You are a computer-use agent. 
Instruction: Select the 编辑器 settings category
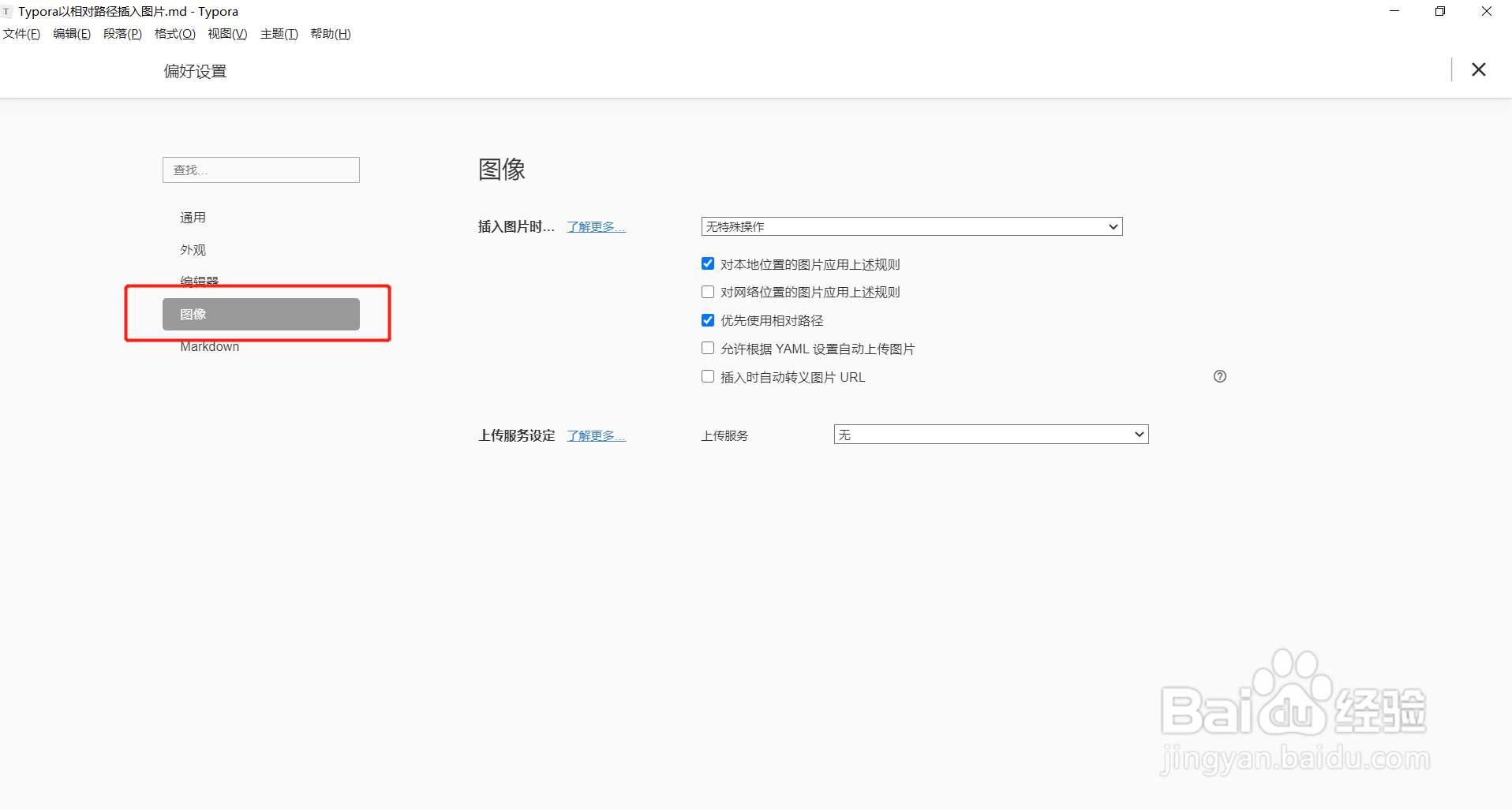pyautogui.click(x=261, y=282)
